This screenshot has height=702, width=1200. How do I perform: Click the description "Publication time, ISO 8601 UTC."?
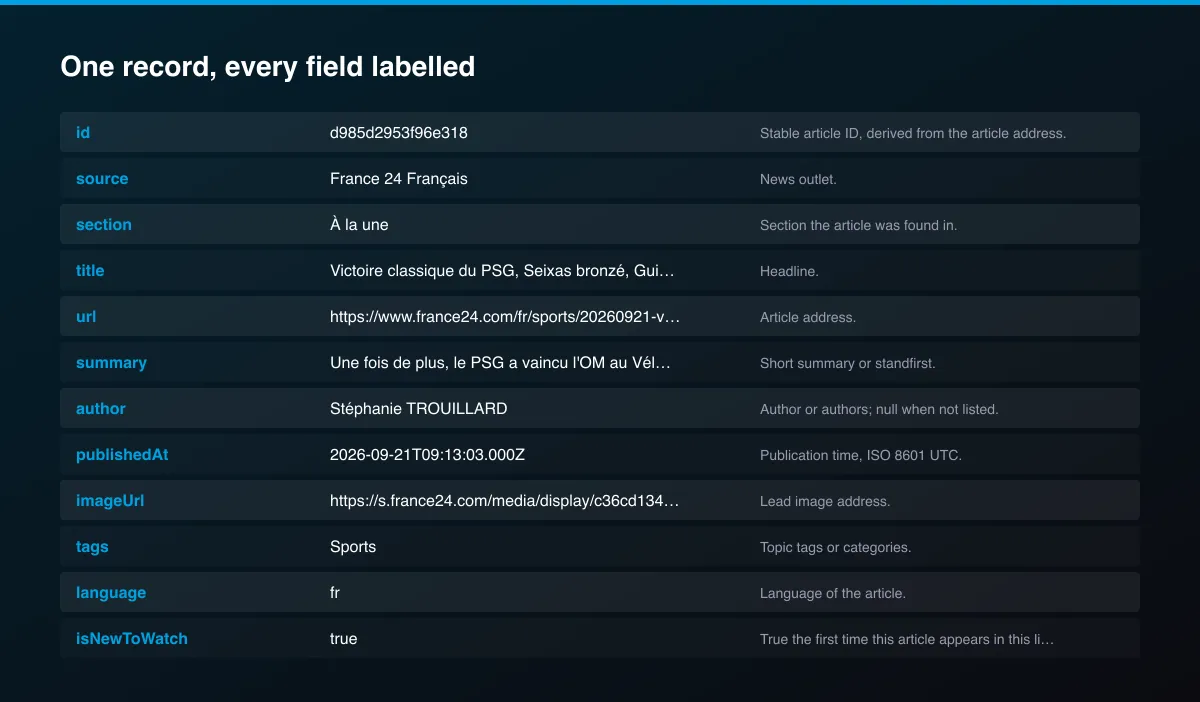pyautogui.click(x=861, y=455)
